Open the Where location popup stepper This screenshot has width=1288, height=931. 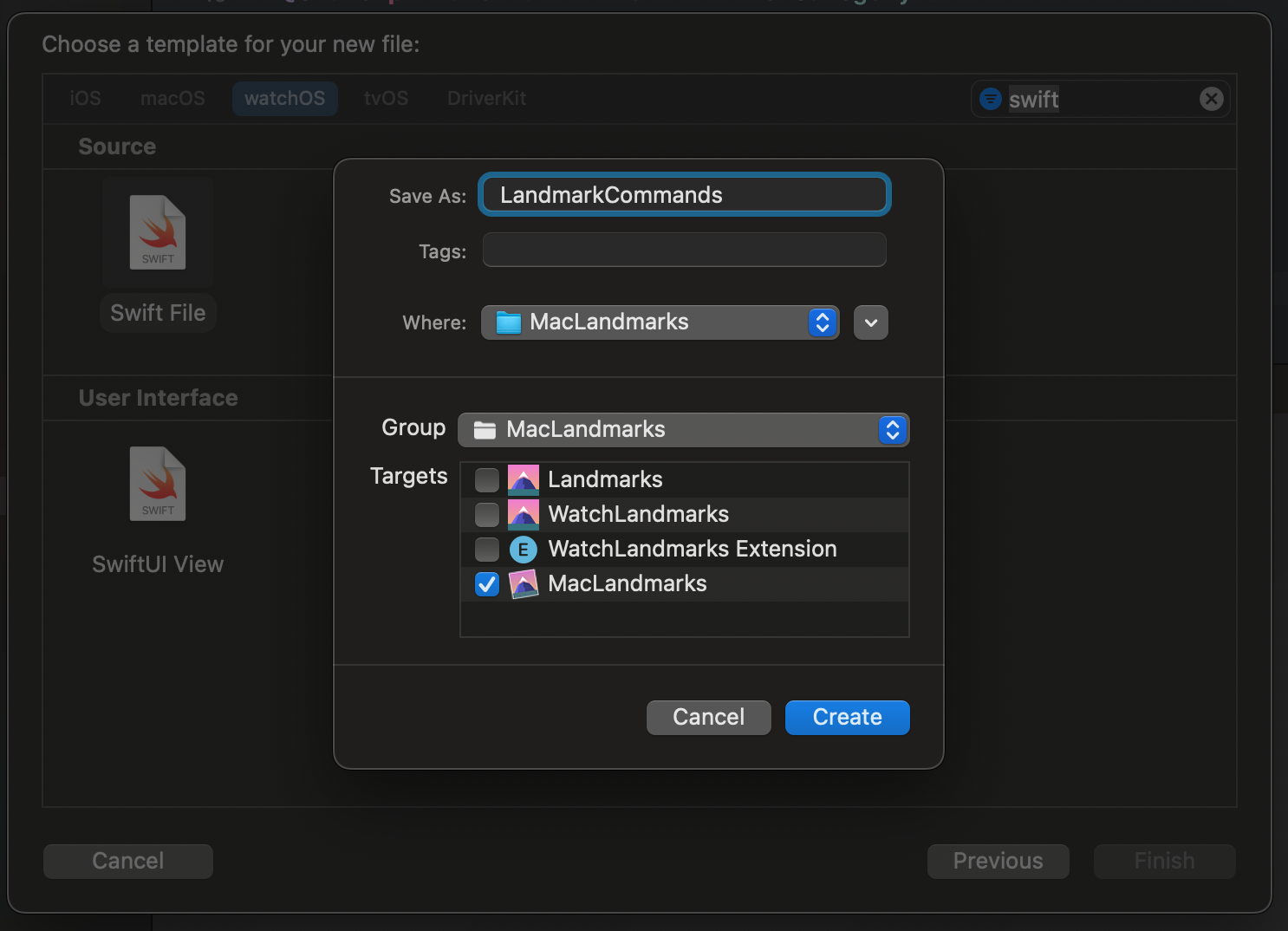click(823, 322)
